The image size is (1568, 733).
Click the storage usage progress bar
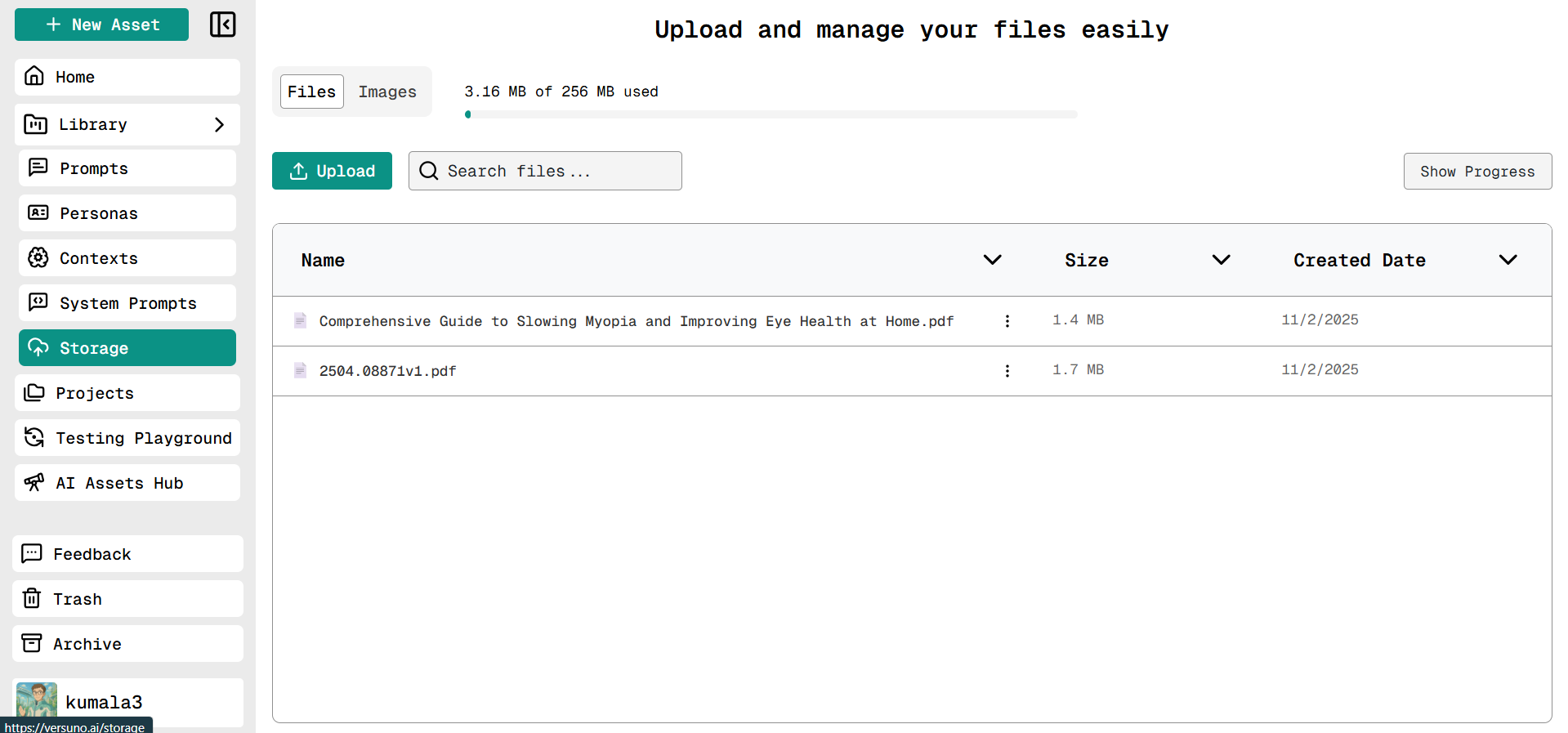(x=771, y=114)
